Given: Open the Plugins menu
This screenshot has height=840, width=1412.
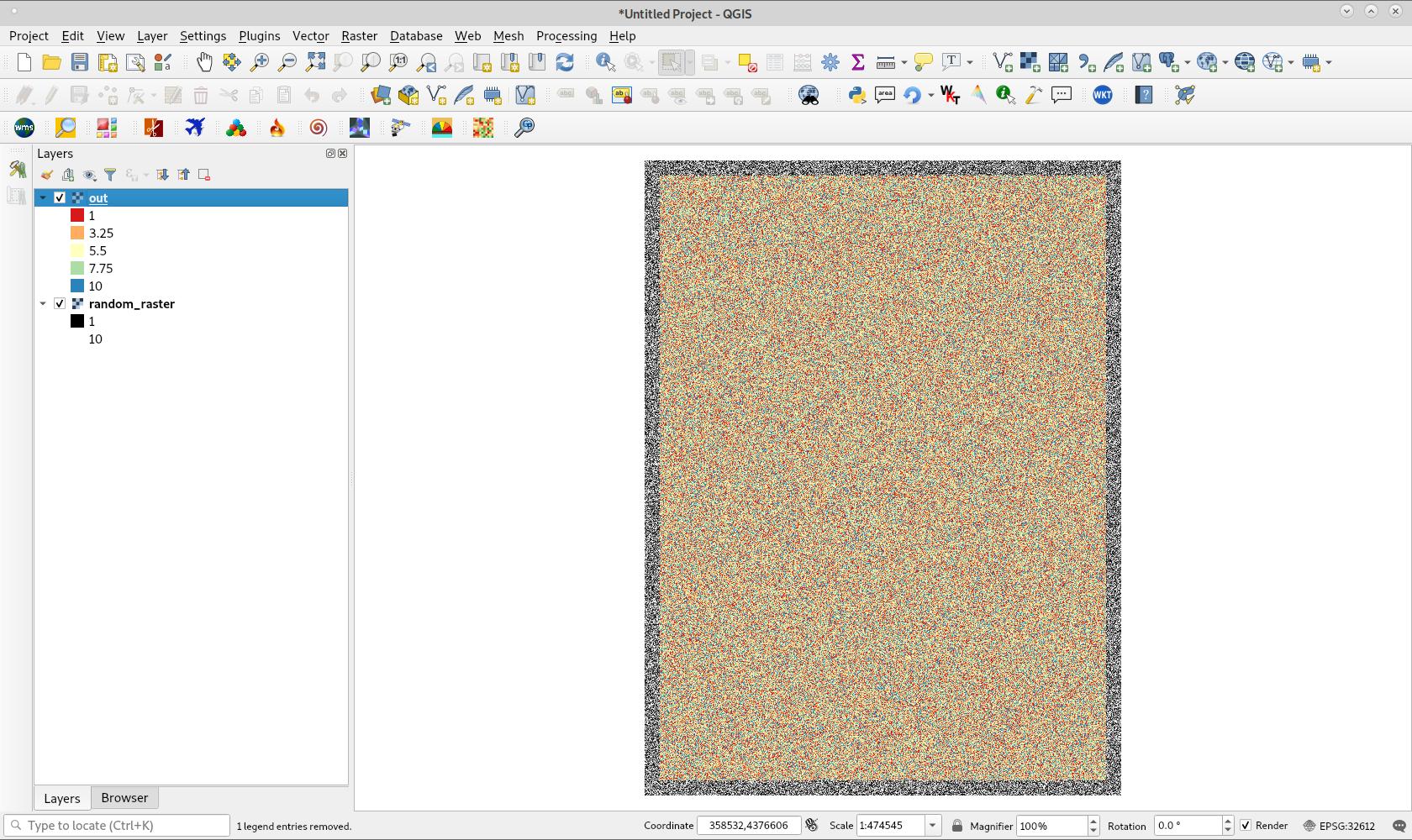Looking at the screenshot, I should click(x=259, y=36).
